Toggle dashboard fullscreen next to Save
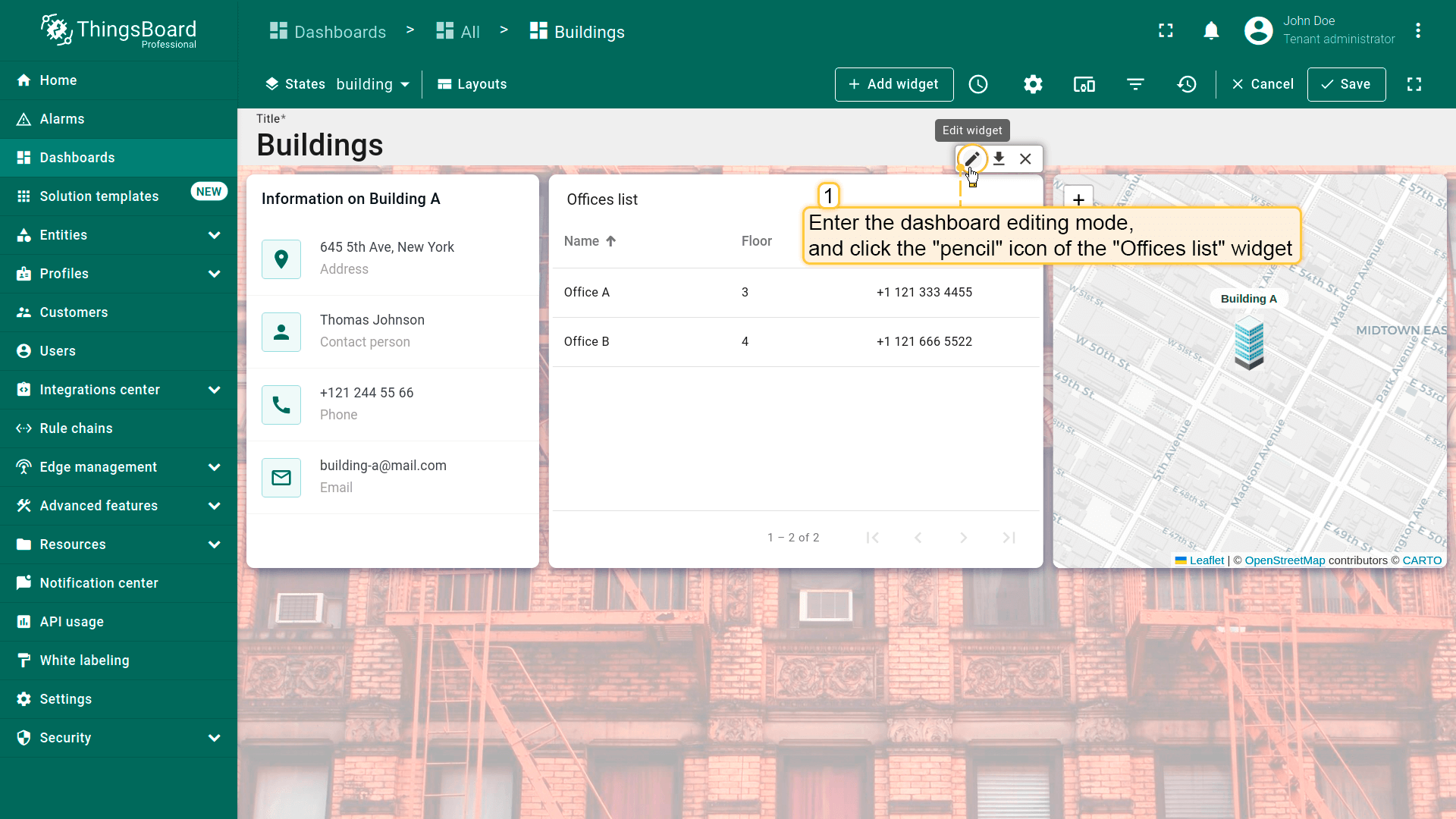1456x819 pixels. point(1414,84)
